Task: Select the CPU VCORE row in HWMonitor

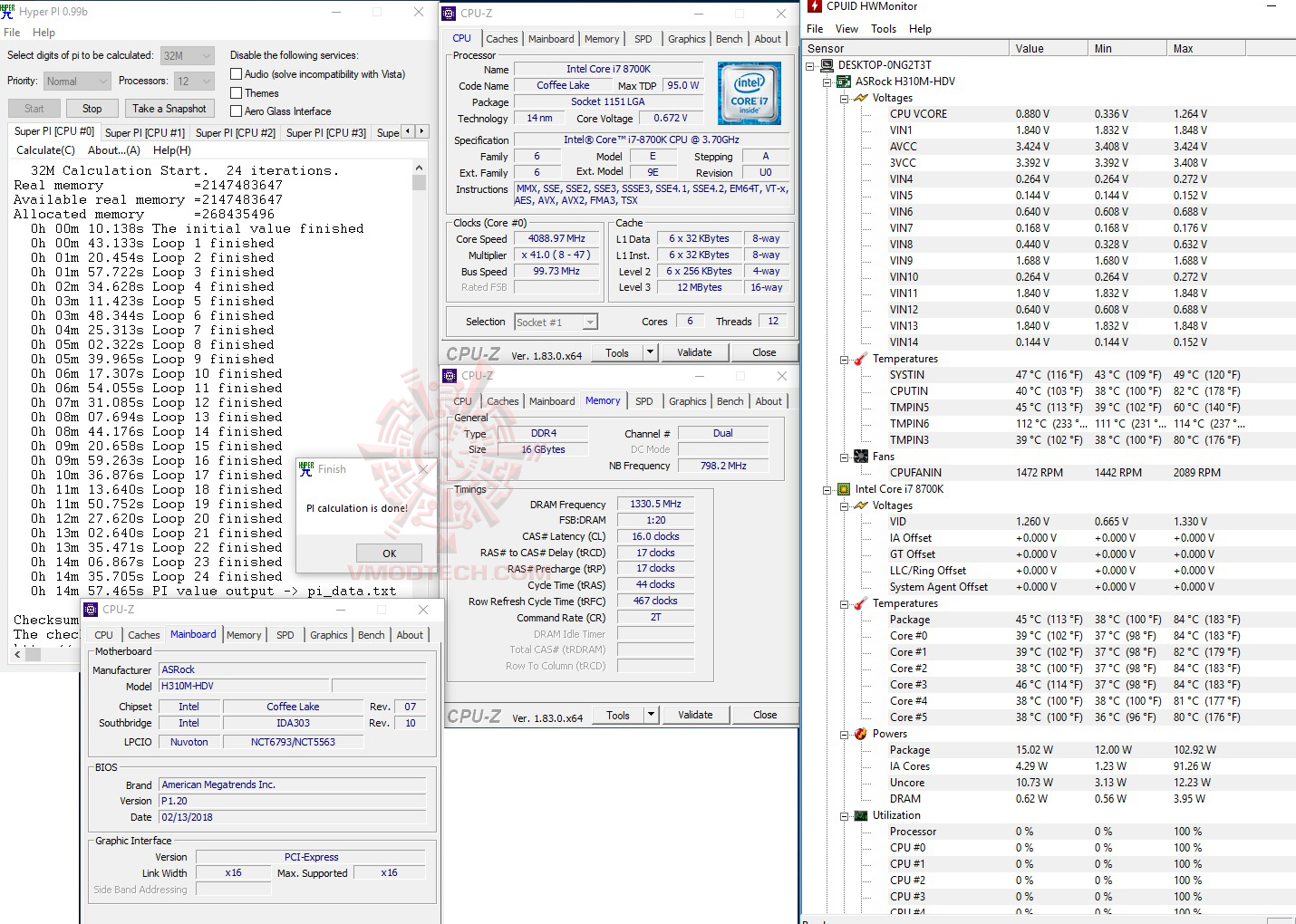Action: coord(1048,114)
